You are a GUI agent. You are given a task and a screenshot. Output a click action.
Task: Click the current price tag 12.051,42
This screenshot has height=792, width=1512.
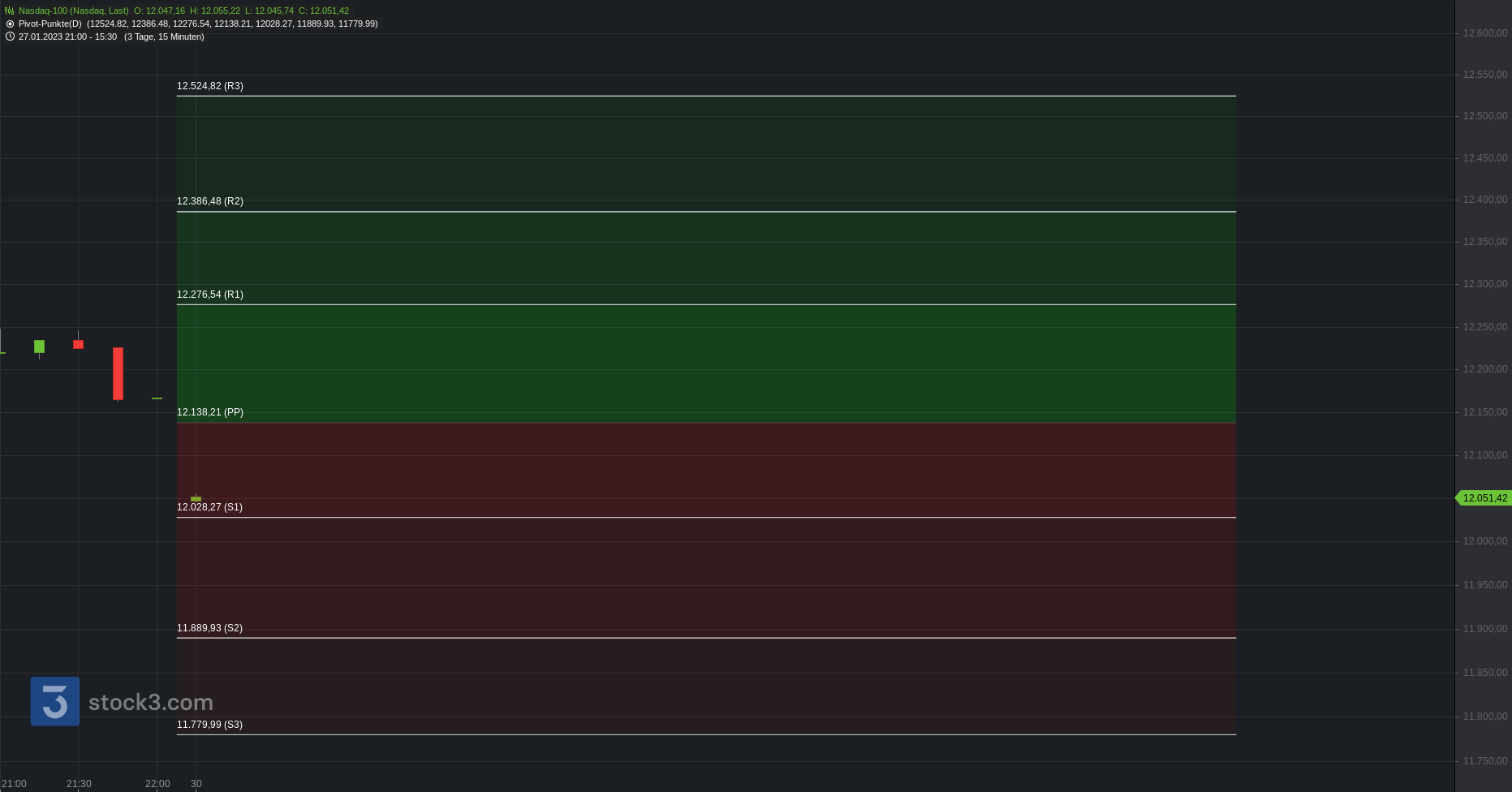(x=1484, y=498)
